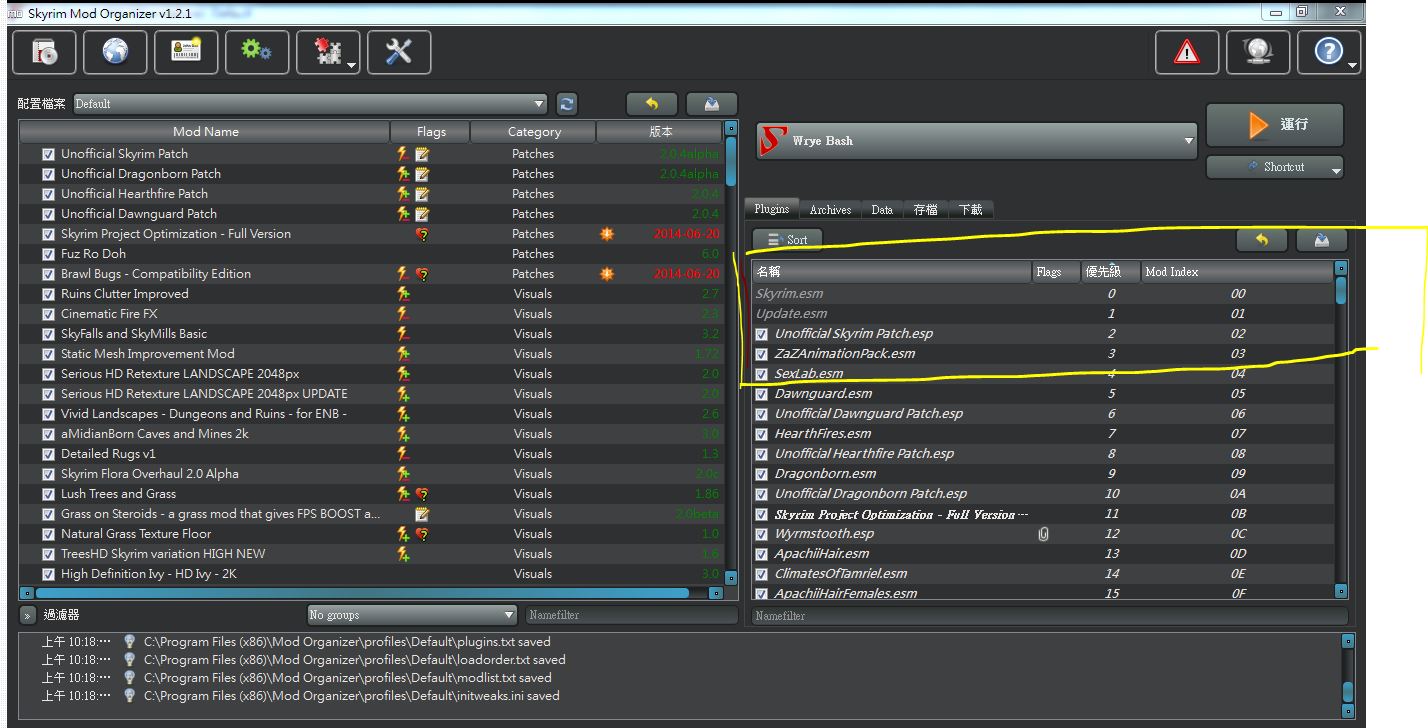Click paperclip flag on Wyrmstooth.esp row
Viewport: 1428px width, 728px height.
pos(1043,534)
